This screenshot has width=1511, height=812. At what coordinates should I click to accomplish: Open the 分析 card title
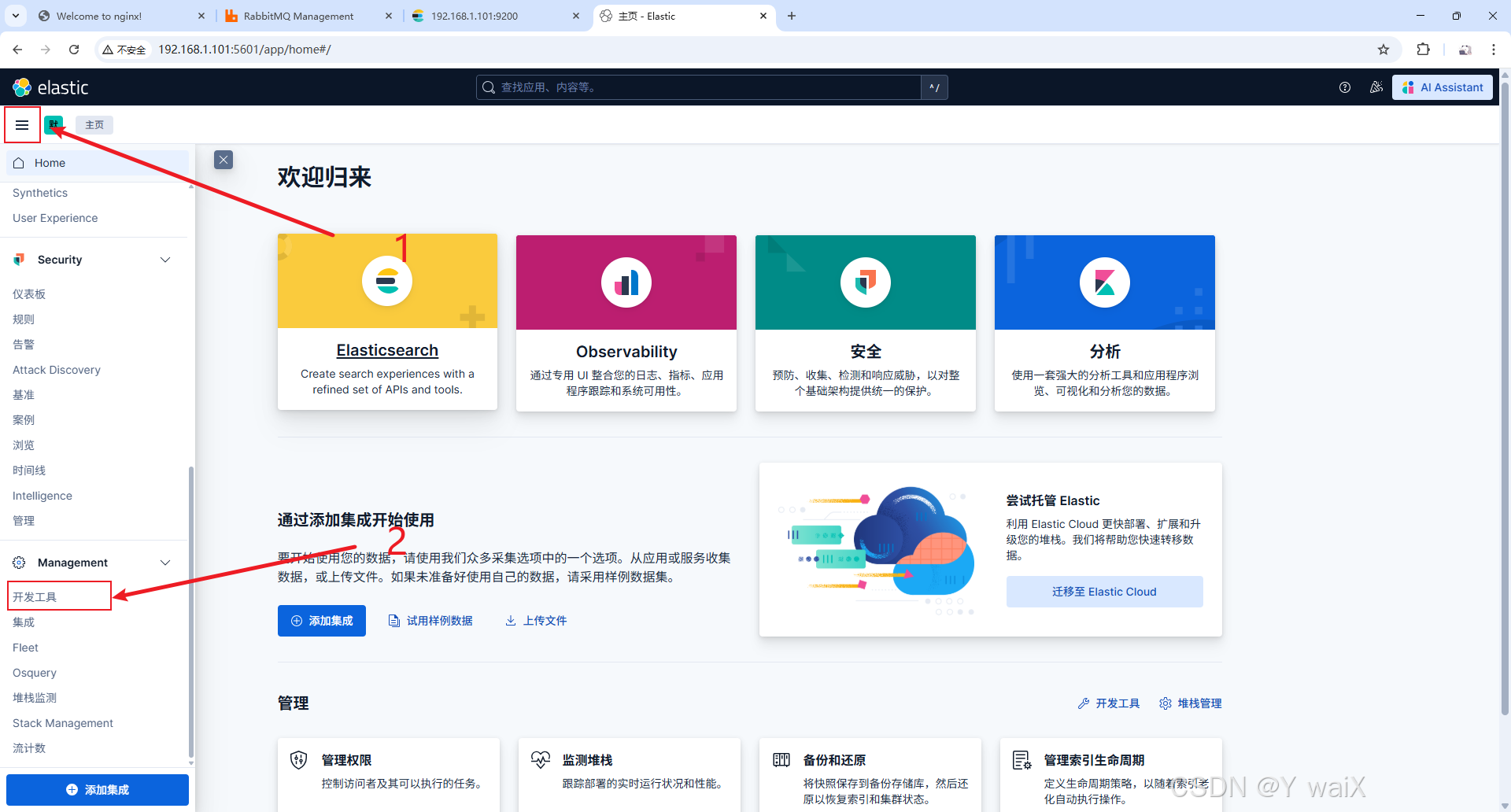[1105, 352]
